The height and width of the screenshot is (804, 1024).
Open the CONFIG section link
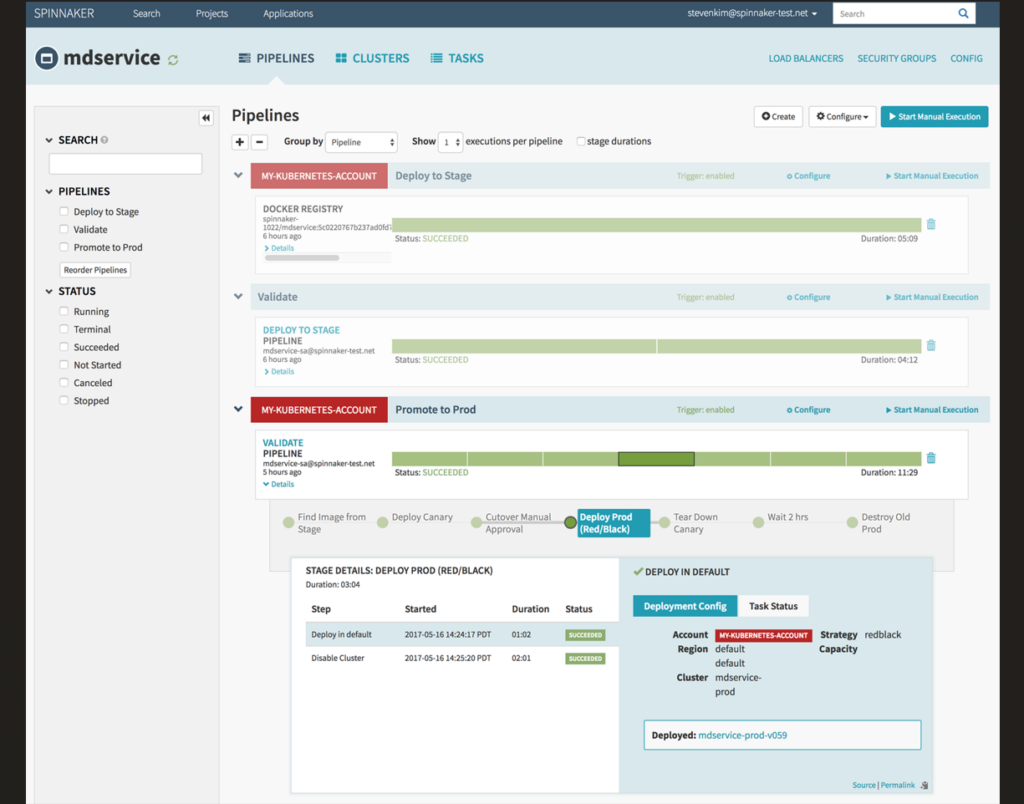click(x=966, y=58)
